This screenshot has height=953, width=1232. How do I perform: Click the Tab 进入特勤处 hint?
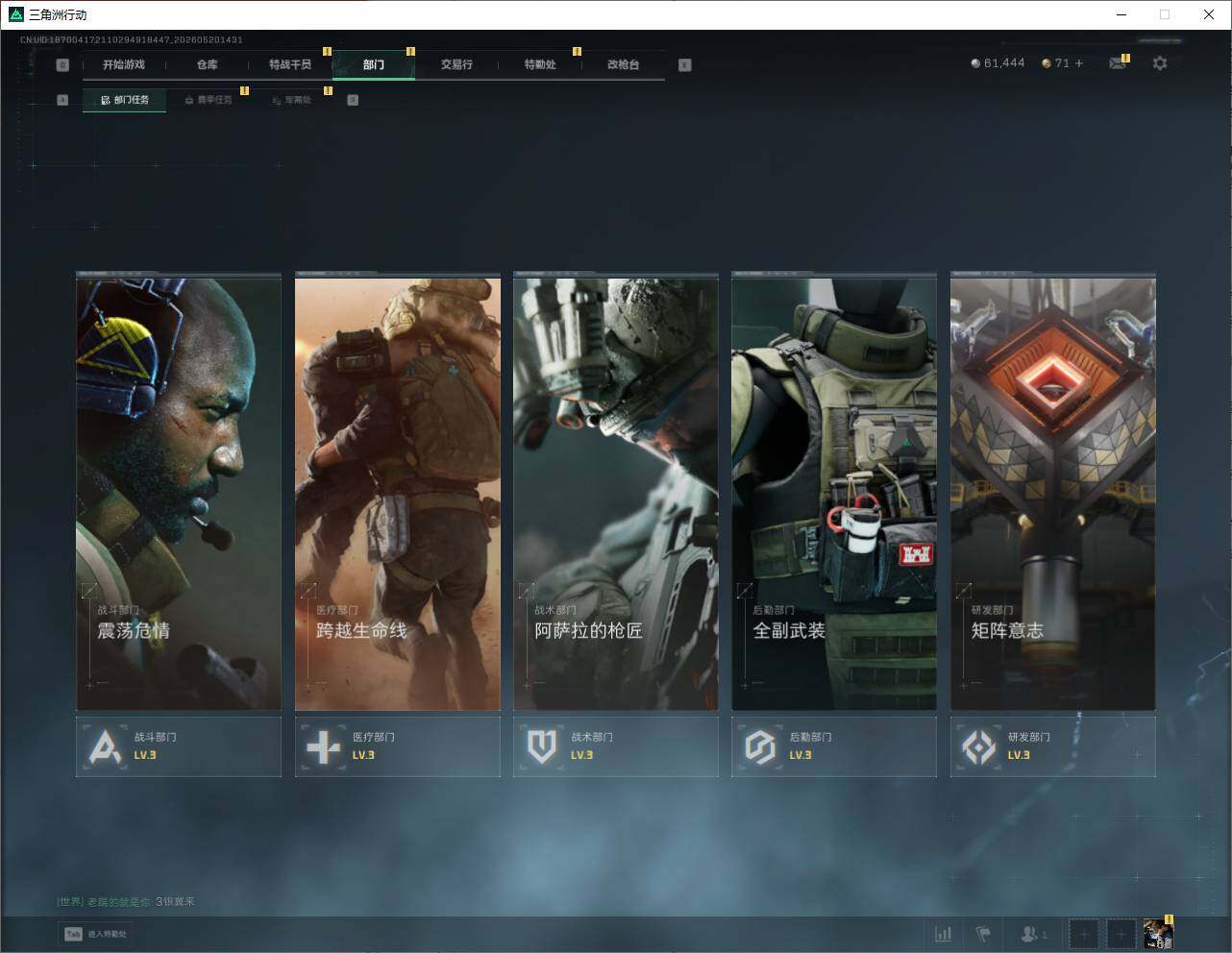pyautogui.click(x=95, y=934)
